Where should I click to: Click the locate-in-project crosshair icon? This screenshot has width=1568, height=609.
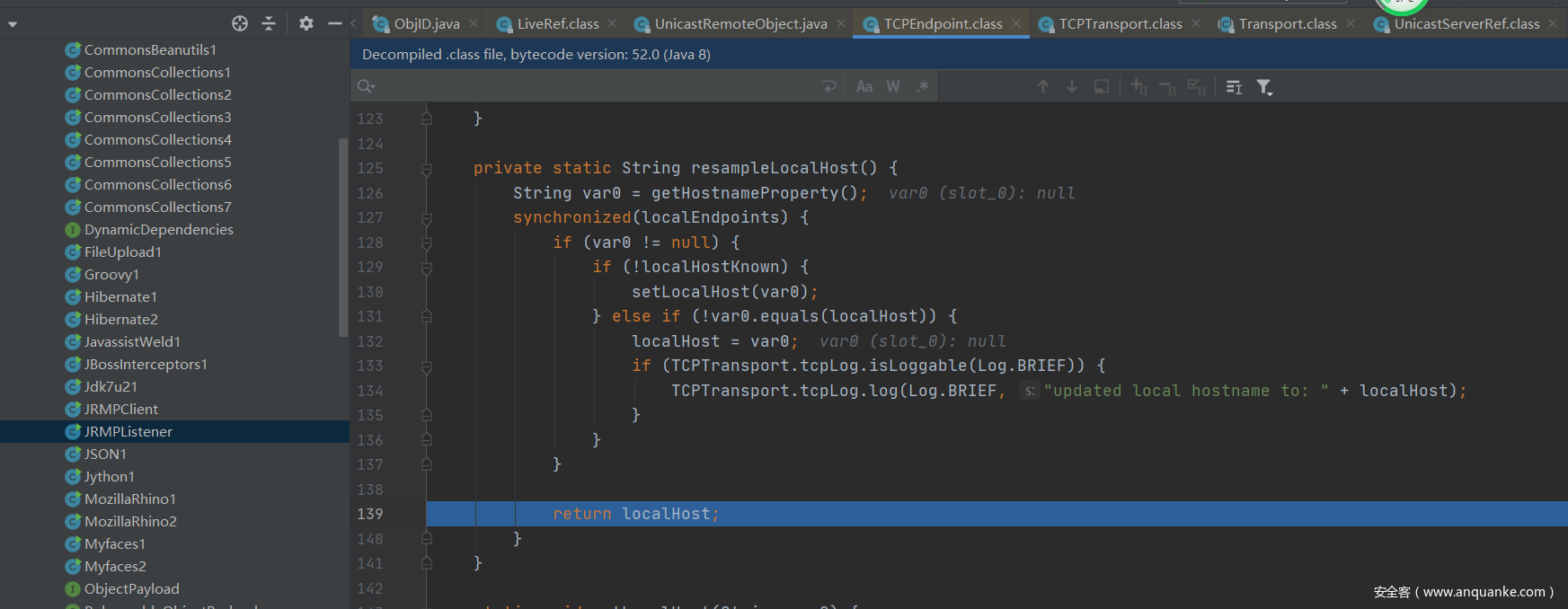coord(240,23)
